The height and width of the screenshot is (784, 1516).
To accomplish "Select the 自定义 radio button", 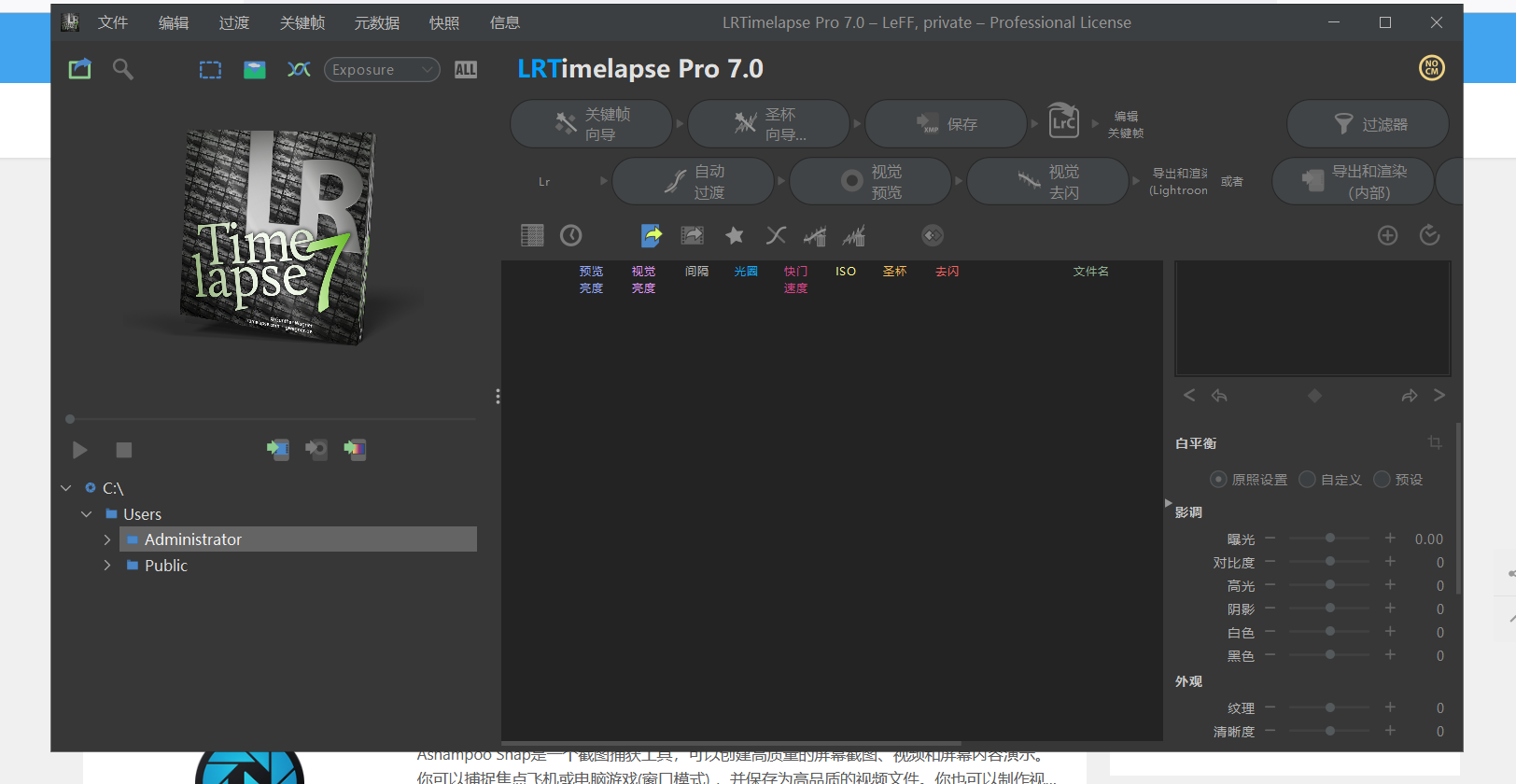I will pyautogui.click(x=1307, y=479).
